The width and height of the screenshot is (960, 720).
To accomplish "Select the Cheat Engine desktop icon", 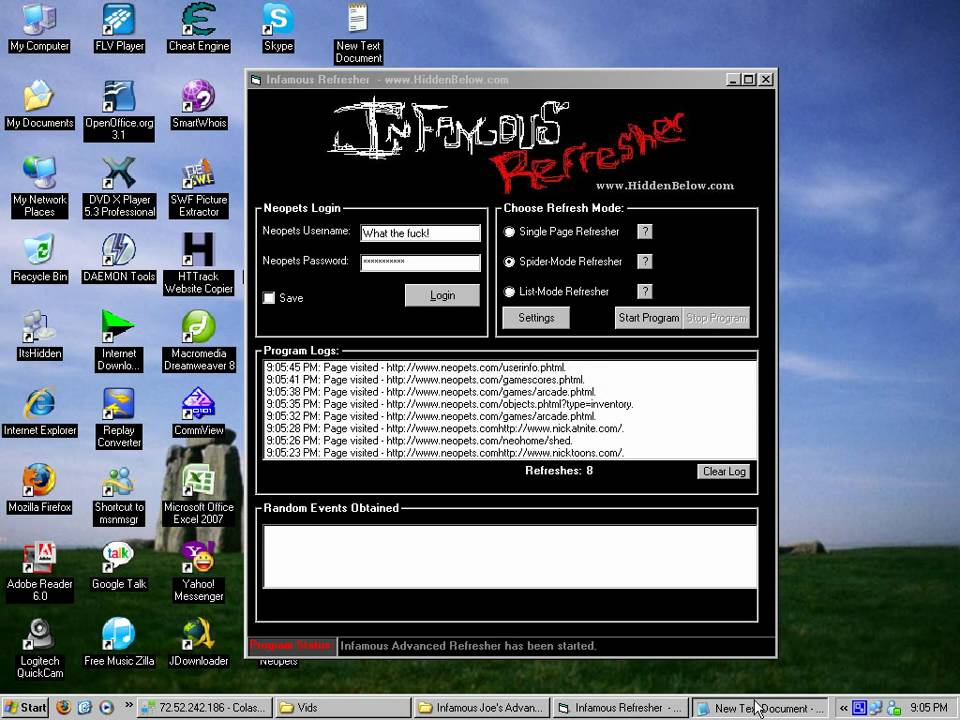I will [198, 28].
